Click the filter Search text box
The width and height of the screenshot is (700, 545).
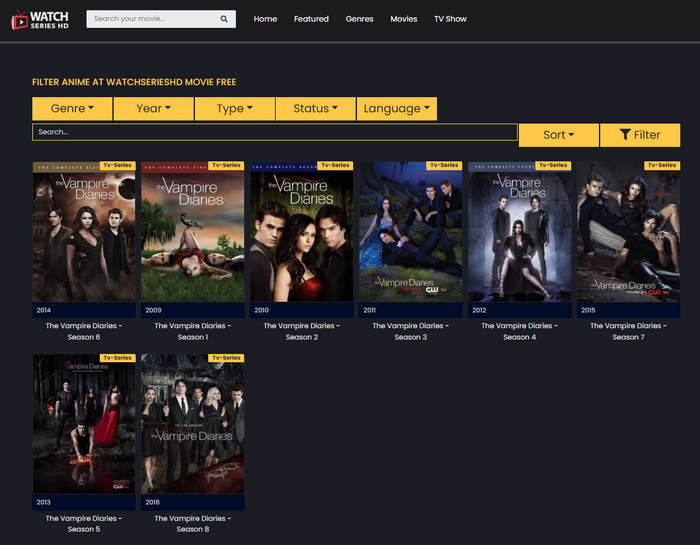(275, 132)
